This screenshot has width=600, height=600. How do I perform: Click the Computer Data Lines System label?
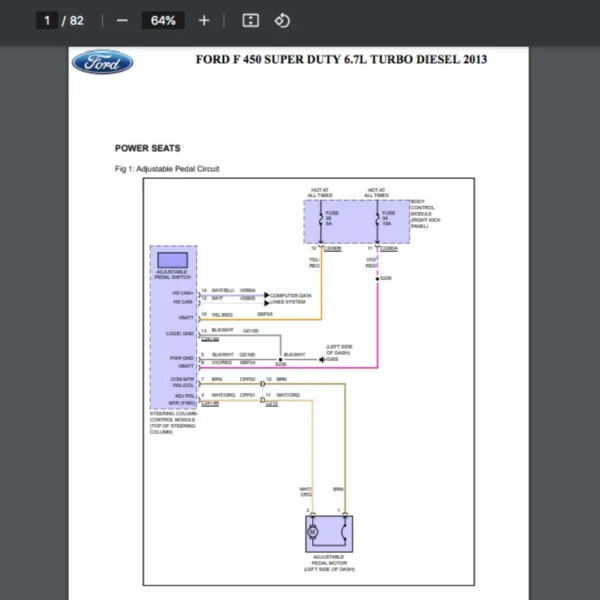point(291,298)
